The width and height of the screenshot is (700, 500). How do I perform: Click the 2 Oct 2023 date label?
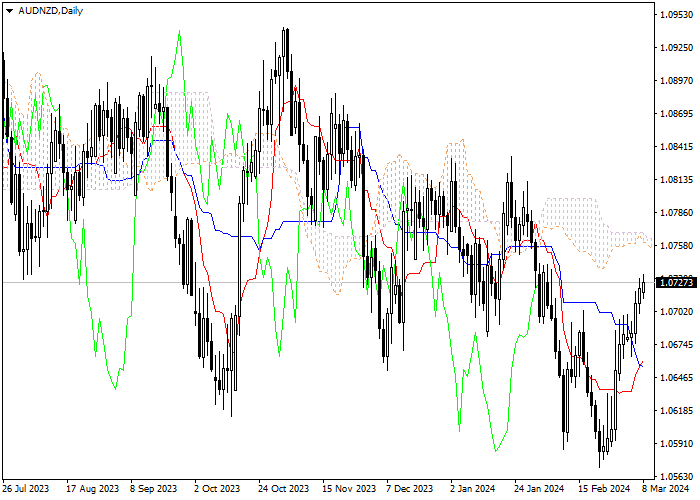pyautogui.click(x=217, y=488)
